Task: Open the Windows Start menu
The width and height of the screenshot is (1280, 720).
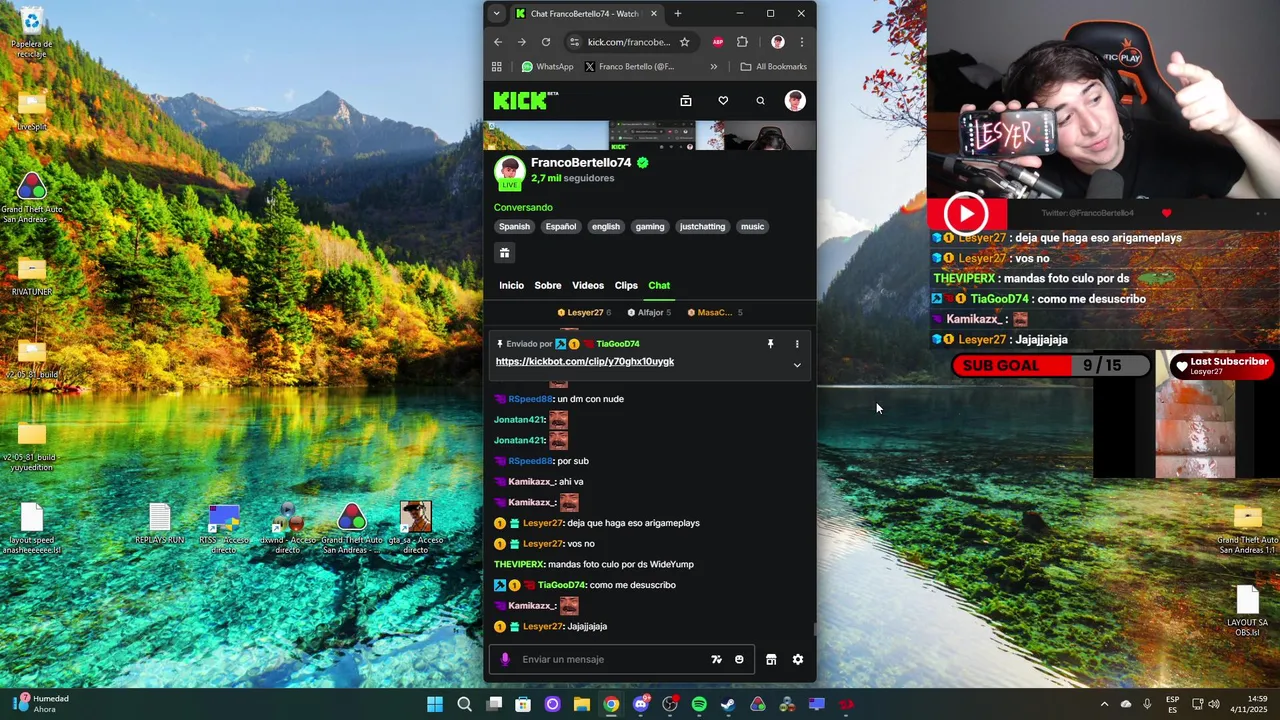Action: pyautogui.click(x=435, y=704)
